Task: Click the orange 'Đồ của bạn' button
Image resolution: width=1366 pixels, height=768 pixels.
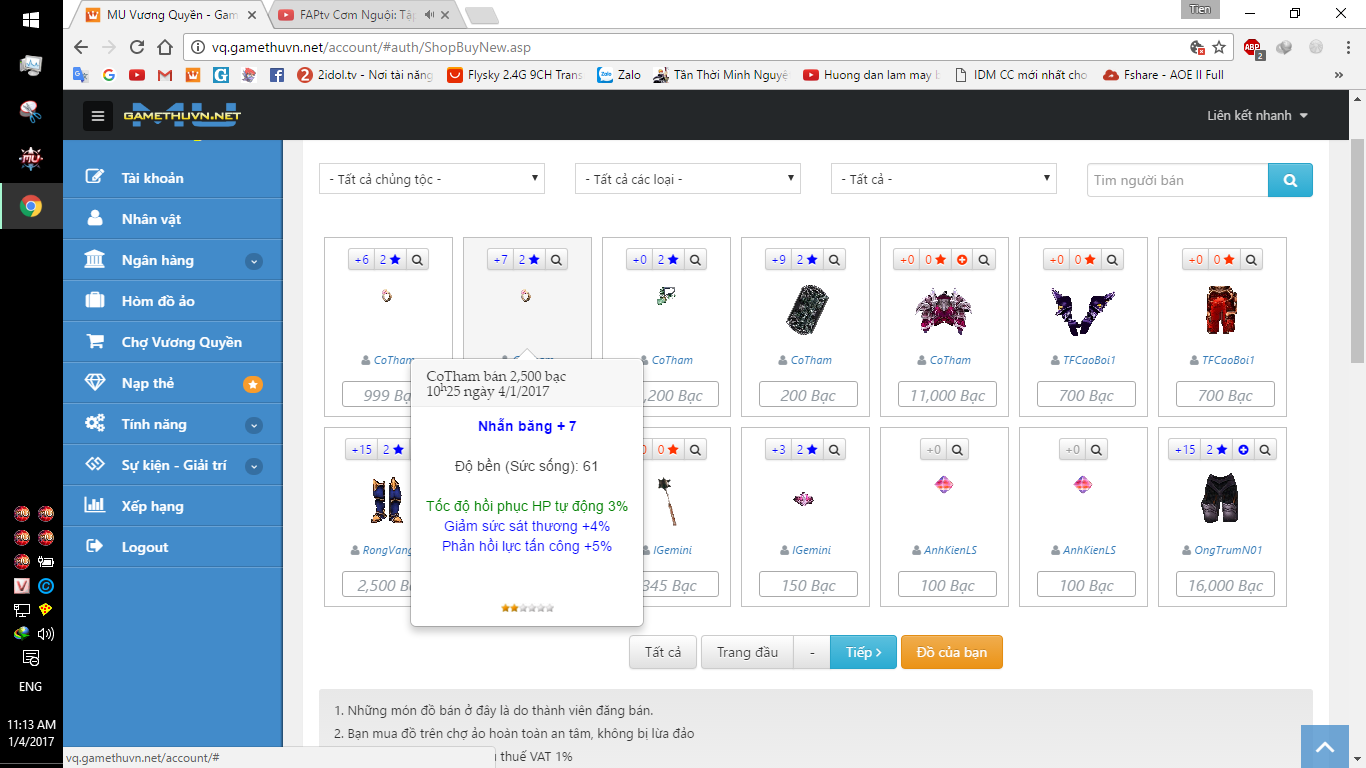Action: pyautogui.click(x=951, y=652)
